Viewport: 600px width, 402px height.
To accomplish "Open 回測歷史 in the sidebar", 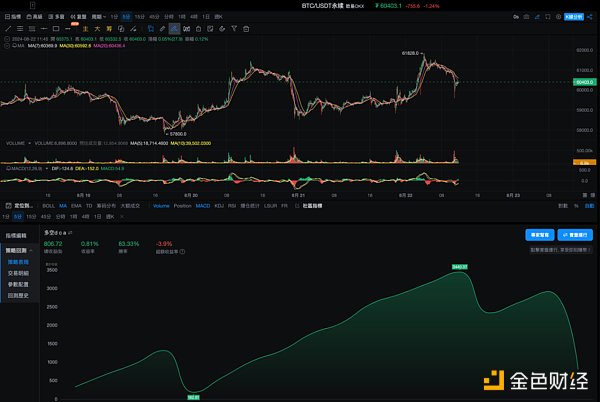I will coord(18,296).
